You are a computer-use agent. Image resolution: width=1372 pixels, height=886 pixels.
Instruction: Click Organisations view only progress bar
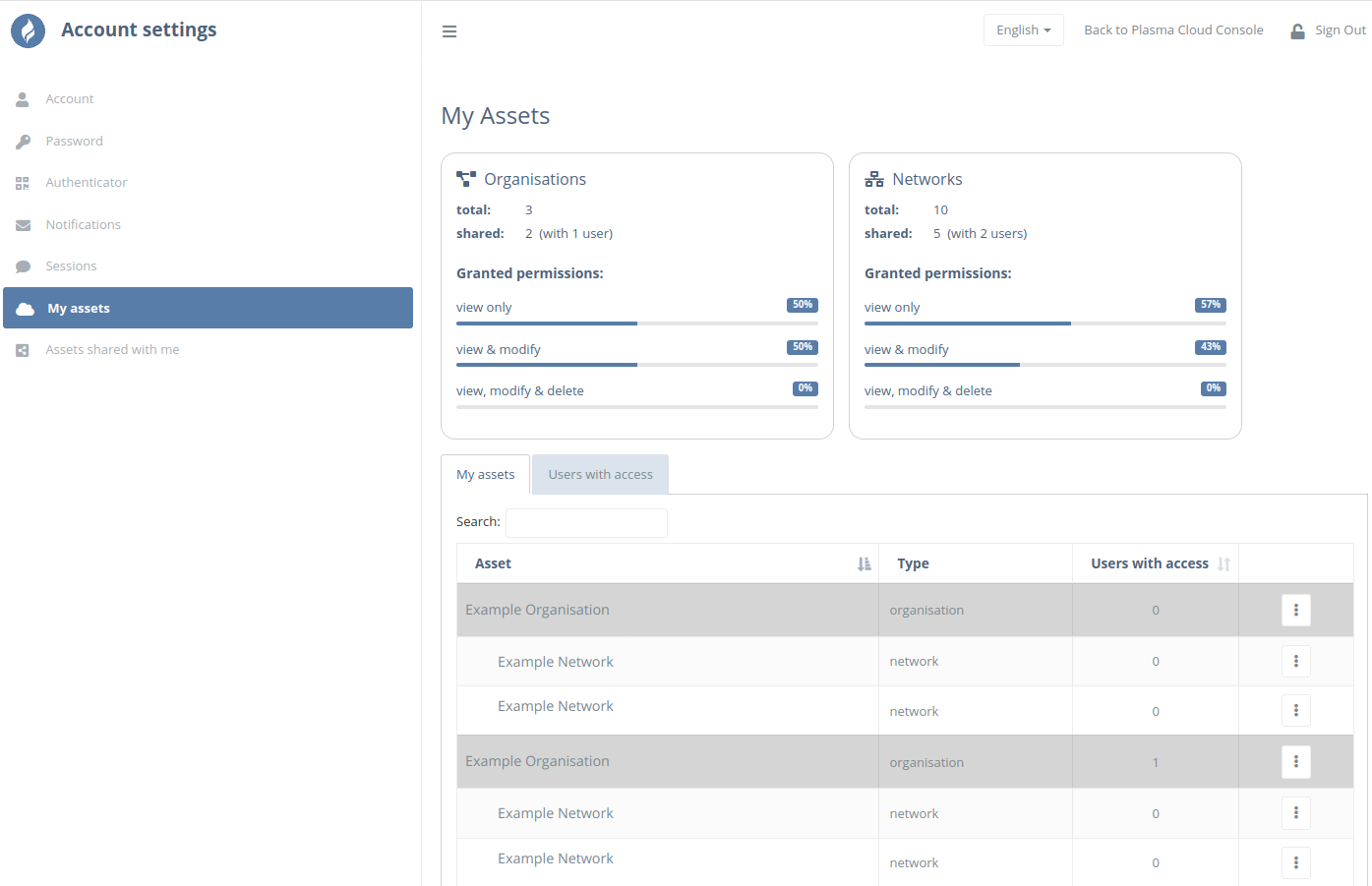pos(637,324)
